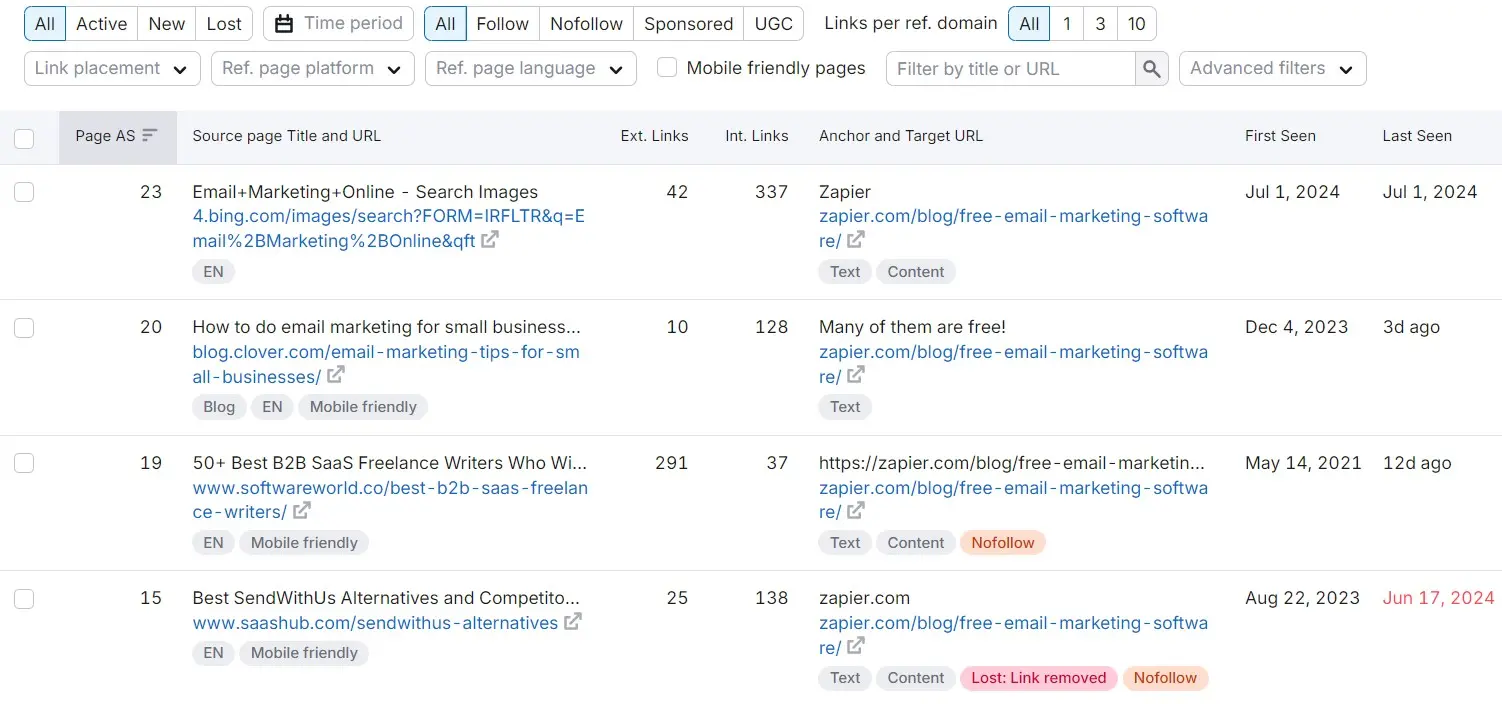Image resolution: width=1502 pixels, height=704 pixels.
Task: Select the New backlinks tab
Action: [x=166, y=23]
